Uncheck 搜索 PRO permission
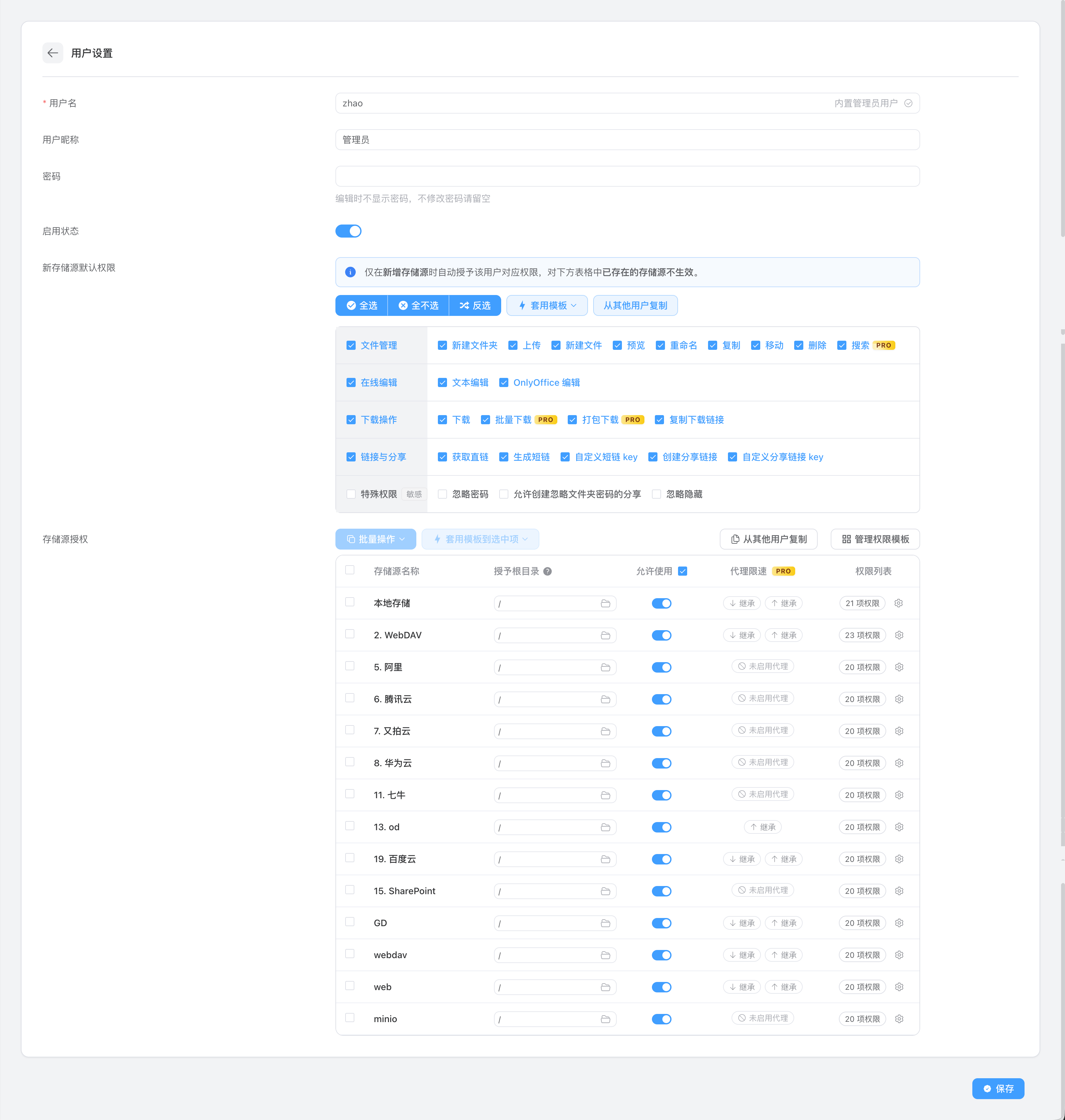1065x1120 pixels. [x=842, y=345]
